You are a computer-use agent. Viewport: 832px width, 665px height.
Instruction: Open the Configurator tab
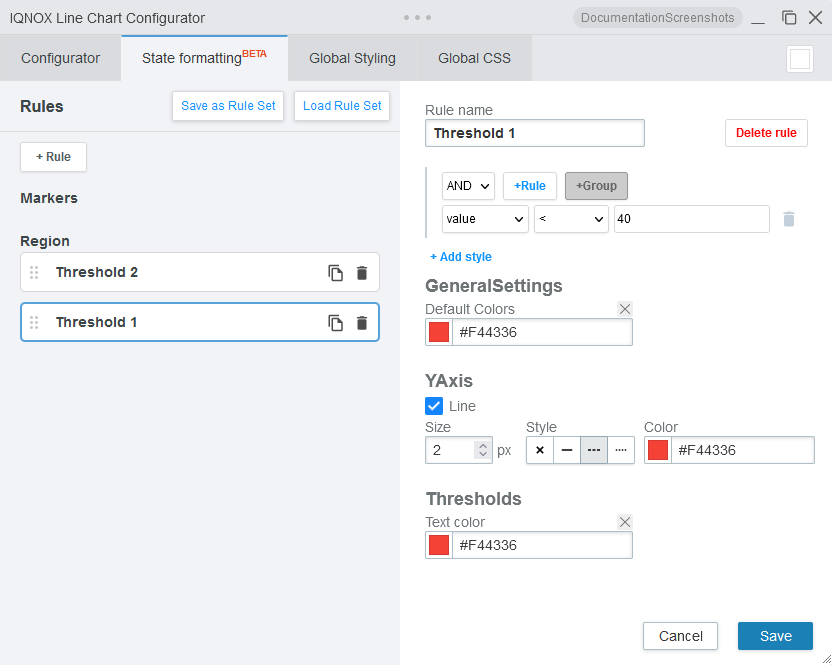[61, 58]
